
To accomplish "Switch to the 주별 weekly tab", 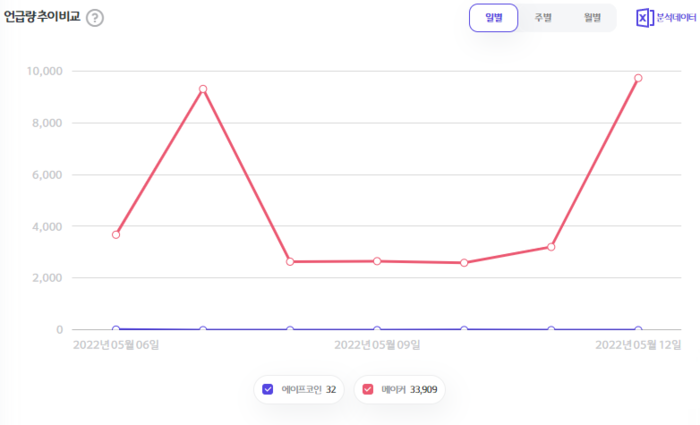I will click(x=543, y=18).
